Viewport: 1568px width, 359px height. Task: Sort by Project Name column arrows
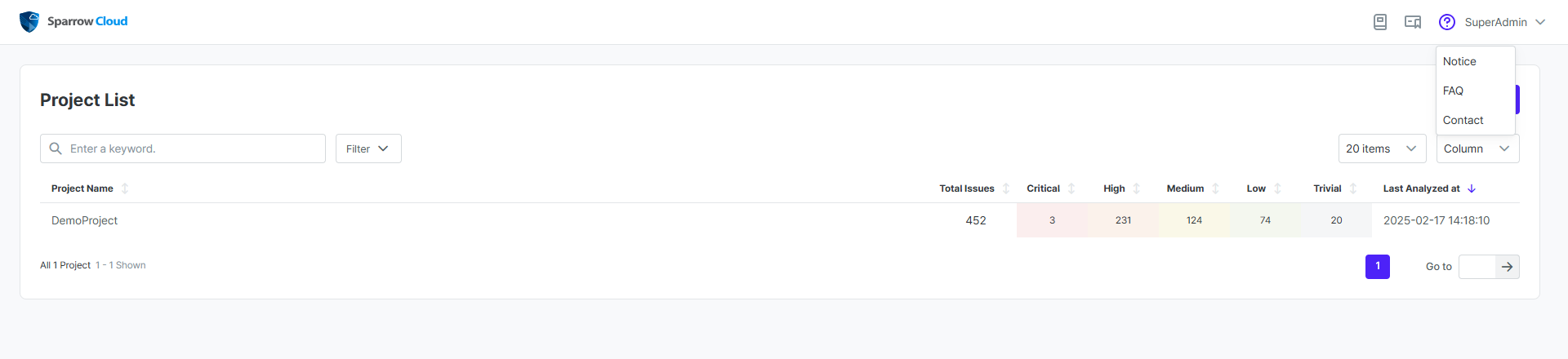point(125,188)
